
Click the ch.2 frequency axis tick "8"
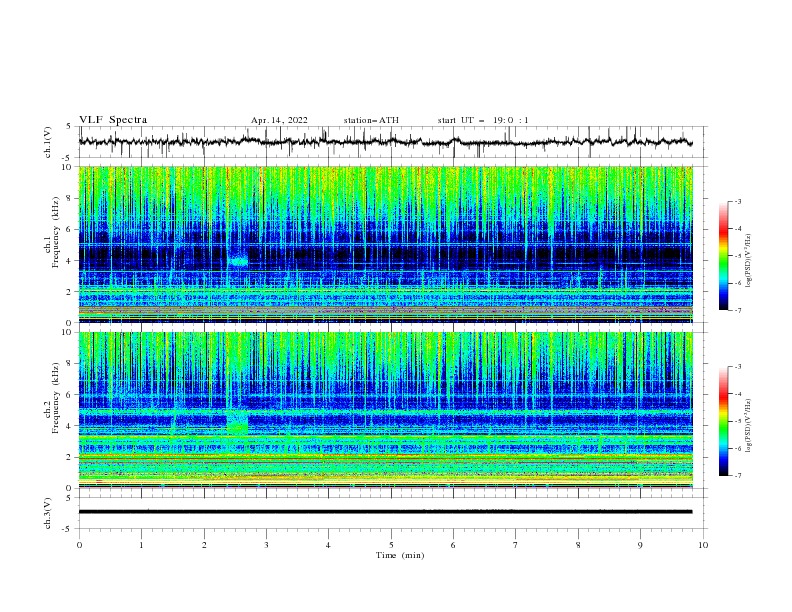[70, 364]
